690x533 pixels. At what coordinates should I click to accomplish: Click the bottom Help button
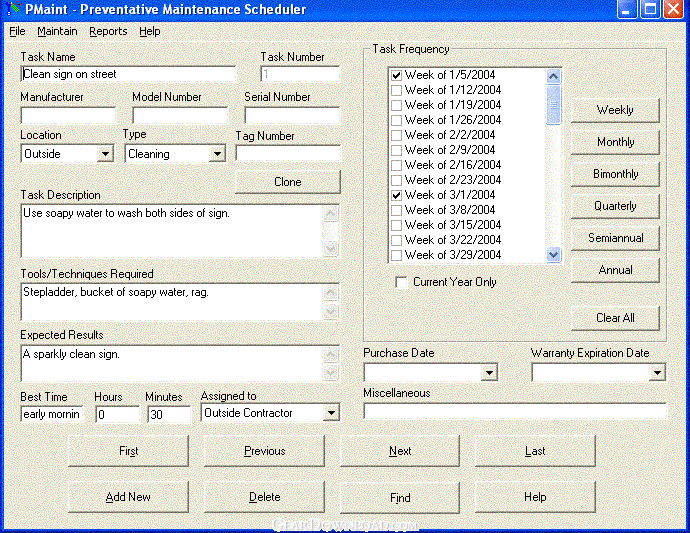(535, 497)
